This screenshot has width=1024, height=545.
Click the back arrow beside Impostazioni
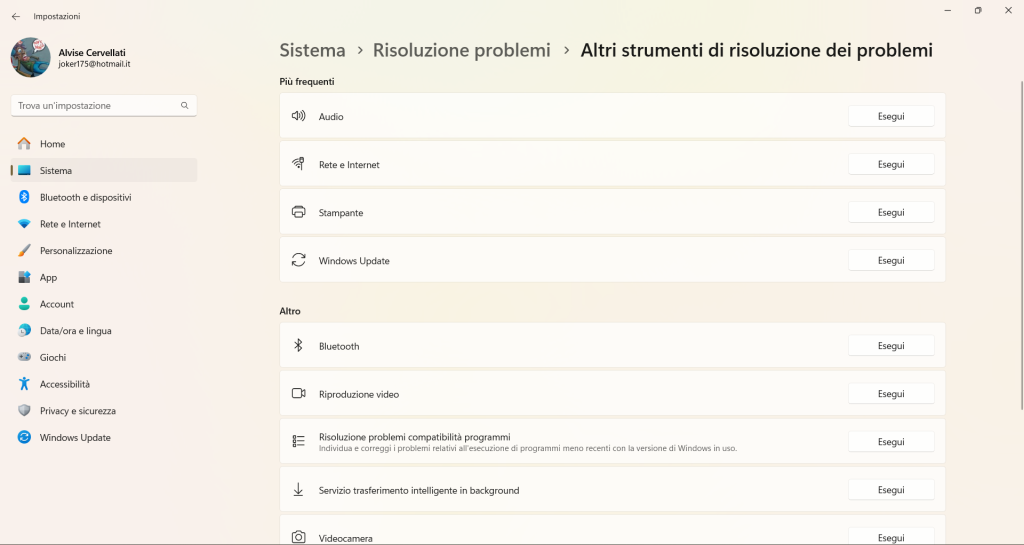(16, 16)
